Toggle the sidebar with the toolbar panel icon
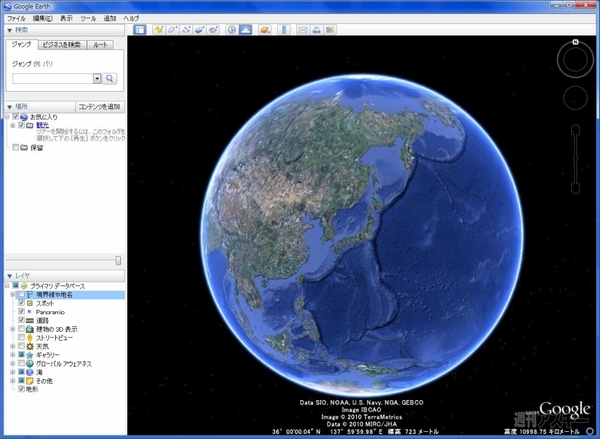The width and height of the screenshot is (600, 439). click(140, 29)
